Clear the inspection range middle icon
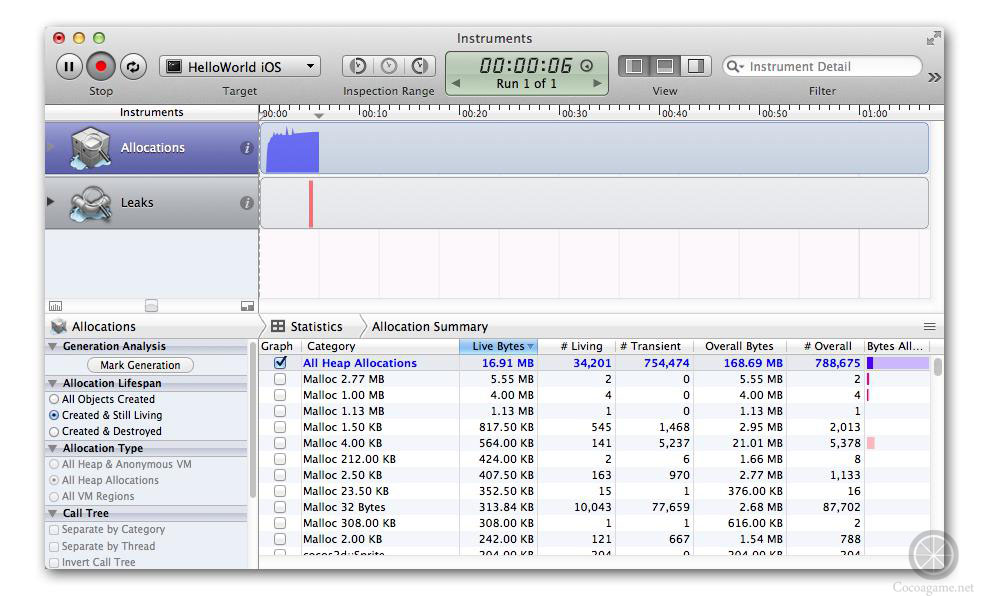Image resolution: width=989 pixels, height=596 pixels. 389,66
